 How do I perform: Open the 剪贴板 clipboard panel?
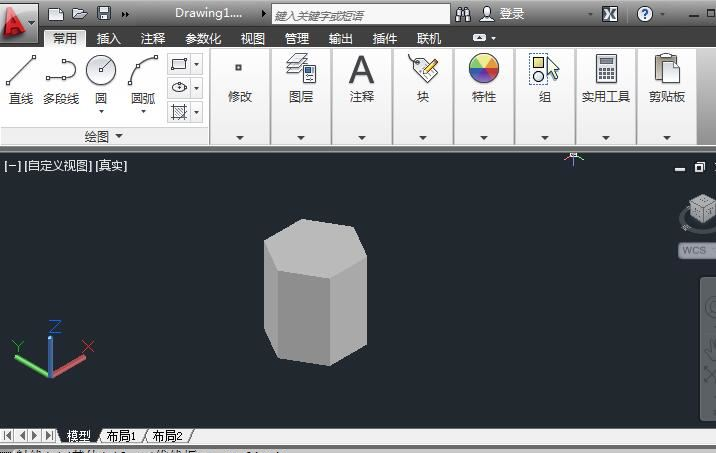tap(667, 97)
